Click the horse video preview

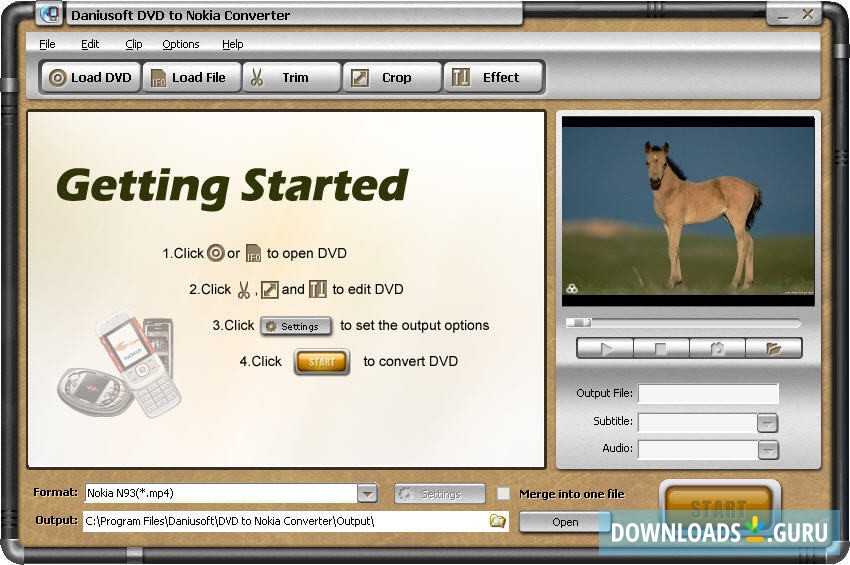(x=688, y=211)
